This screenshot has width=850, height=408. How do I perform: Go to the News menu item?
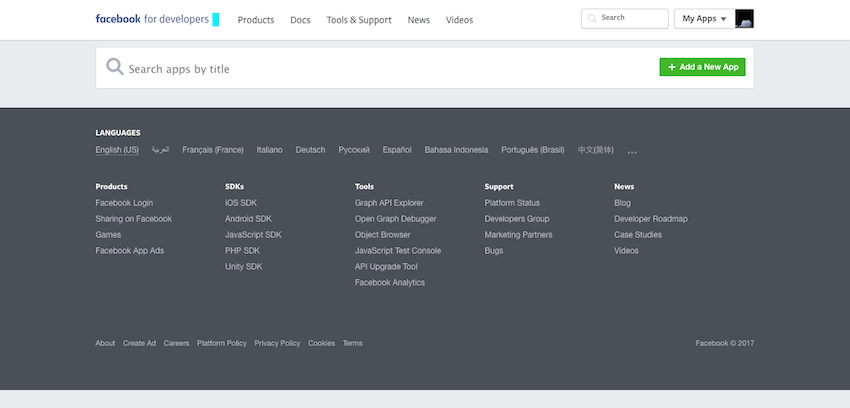[418, 20]
